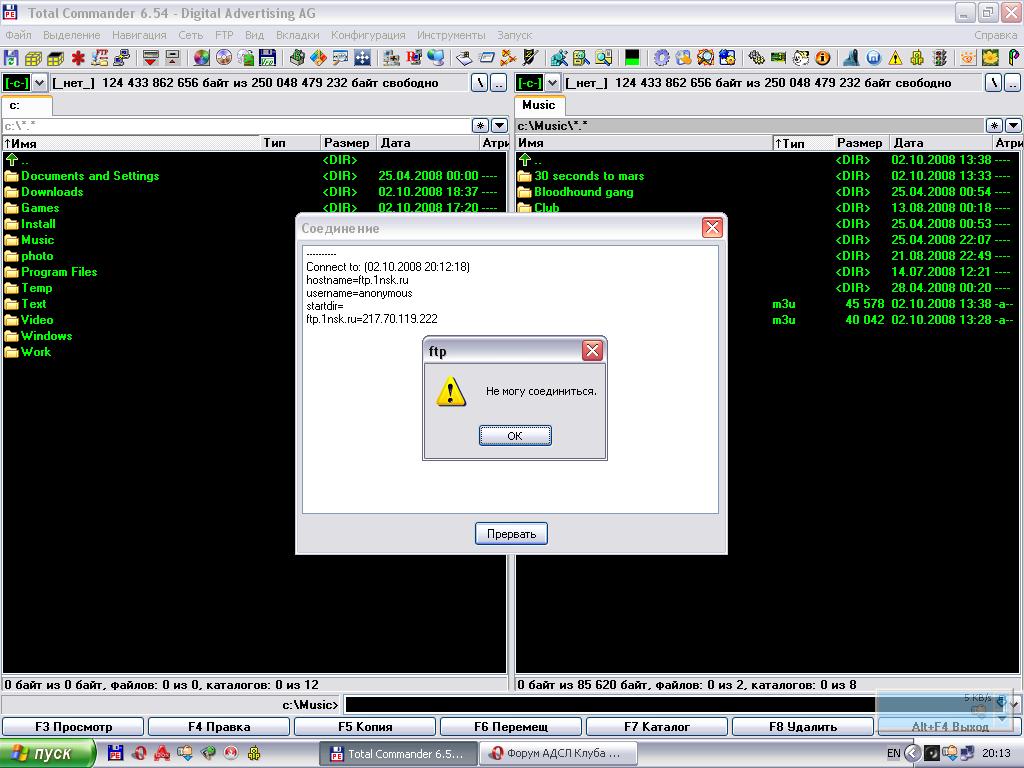The height and width of the screenshot is (768, 1024).
Task: Click the red asterisk toolbar icon
Action: click(x=78, y=58)
